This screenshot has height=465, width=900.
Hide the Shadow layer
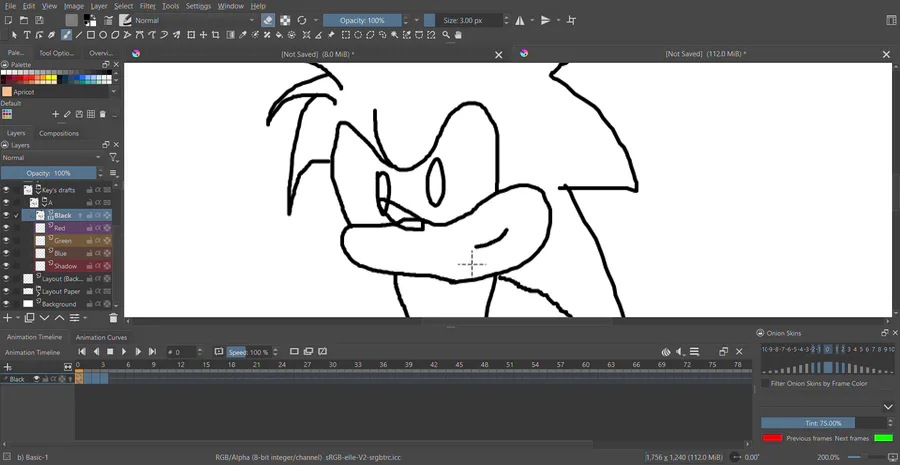pyautogui.click(x=6, y=266)
